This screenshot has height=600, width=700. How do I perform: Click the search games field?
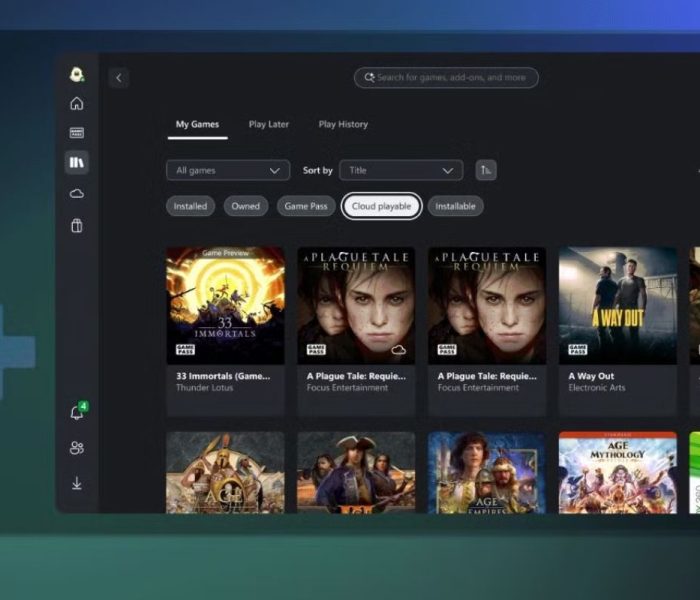tap(446, 78)
